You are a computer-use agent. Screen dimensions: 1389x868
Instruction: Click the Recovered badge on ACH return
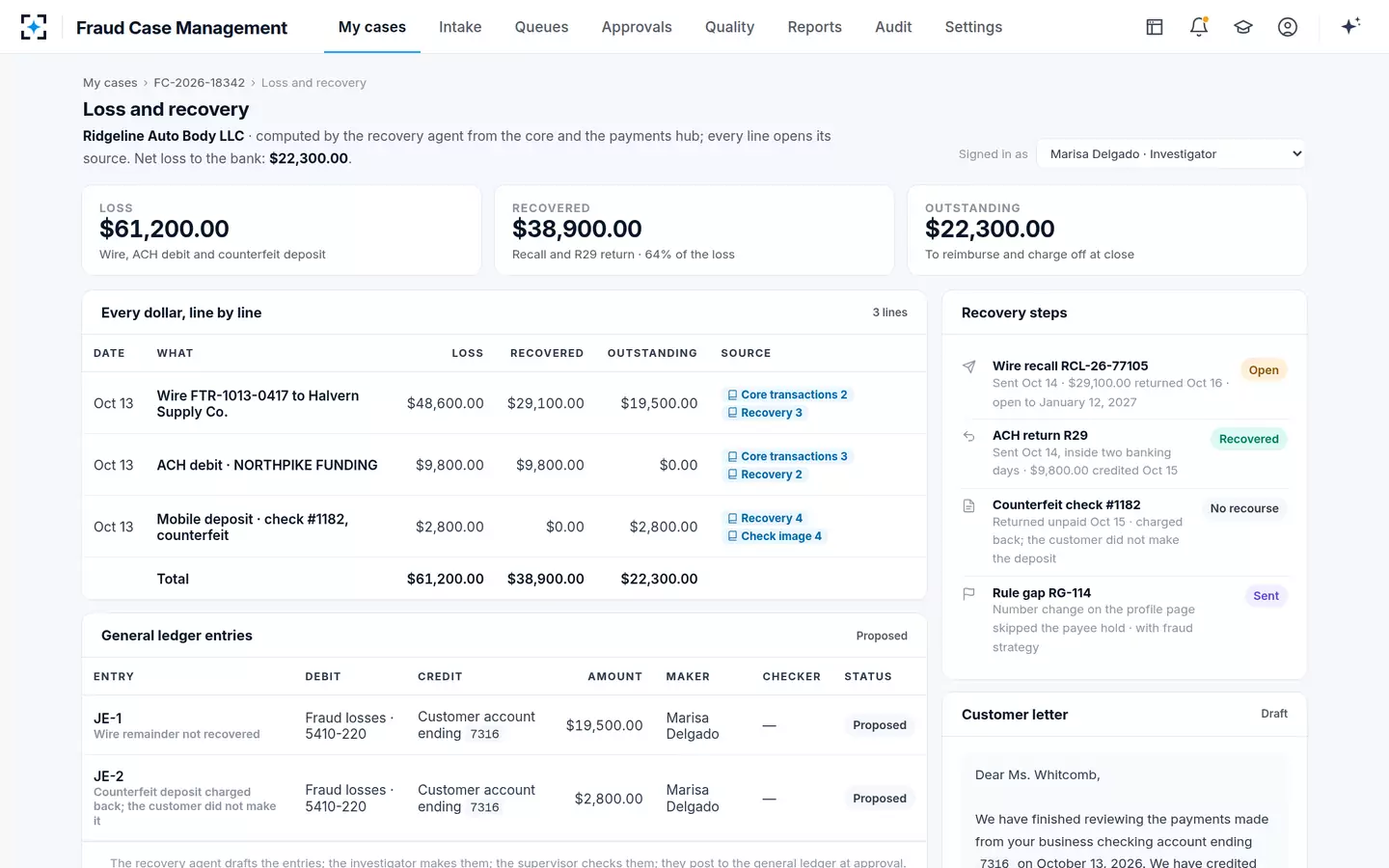(1248, 439)
